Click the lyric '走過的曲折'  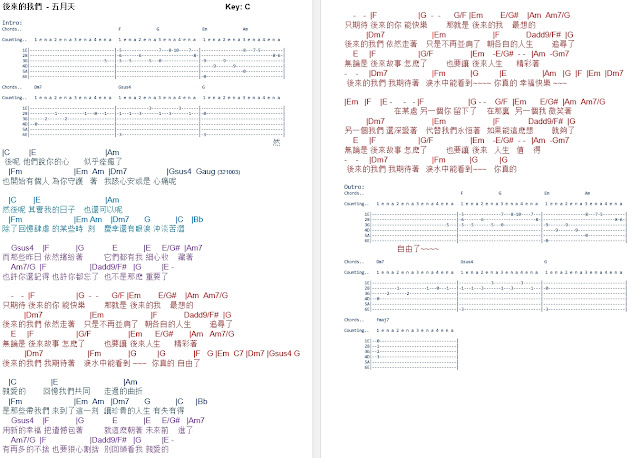123,391
